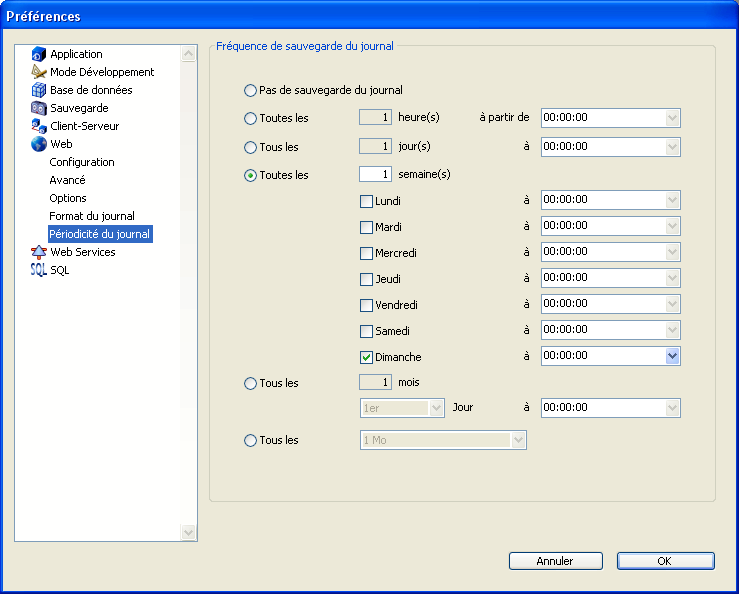Select 'Pas de sauvegarde du journal' option
This screenshot has height=594, width=739.
(250, 91)
